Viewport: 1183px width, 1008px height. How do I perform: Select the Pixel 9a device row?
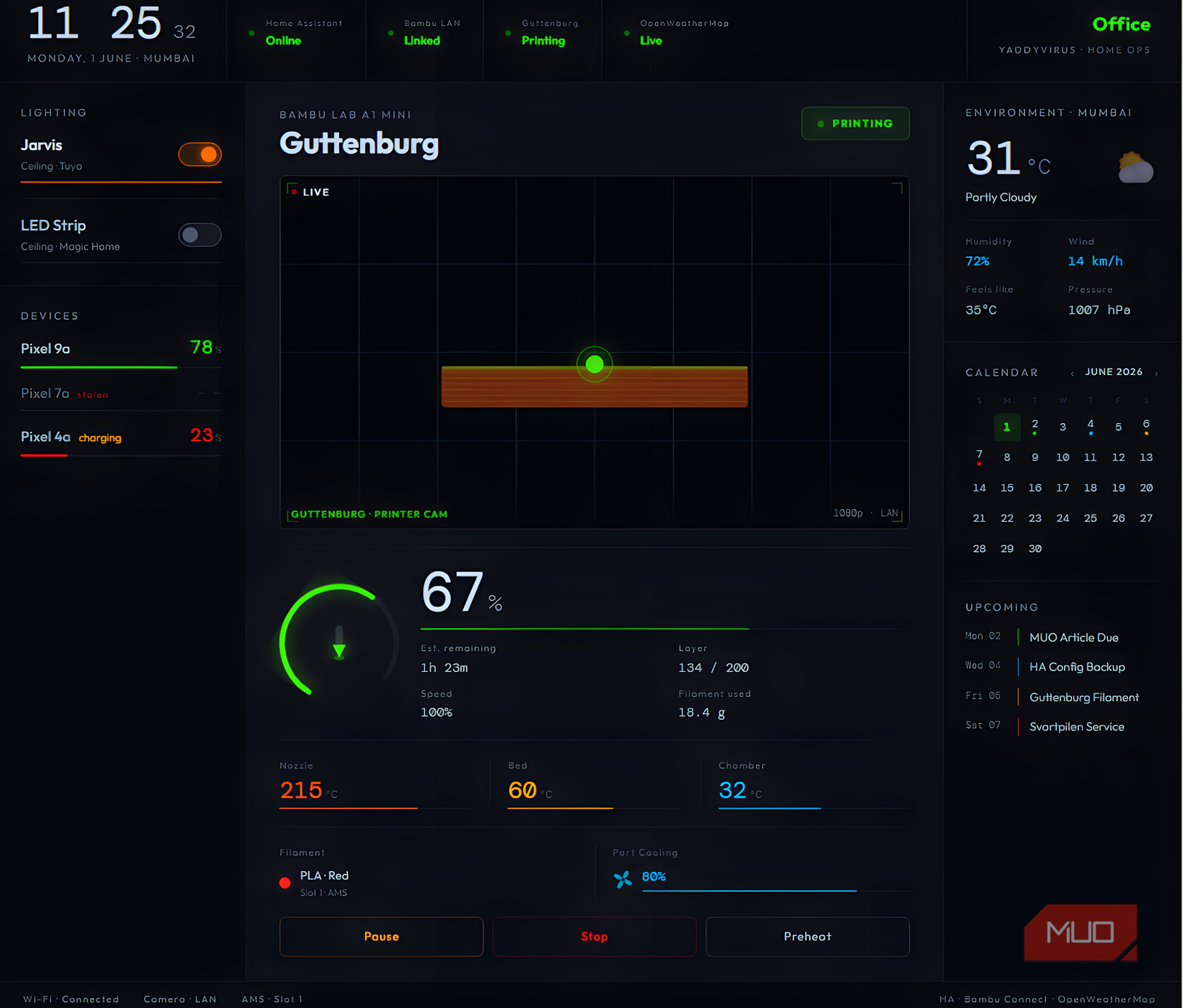[x=121, y=351]
